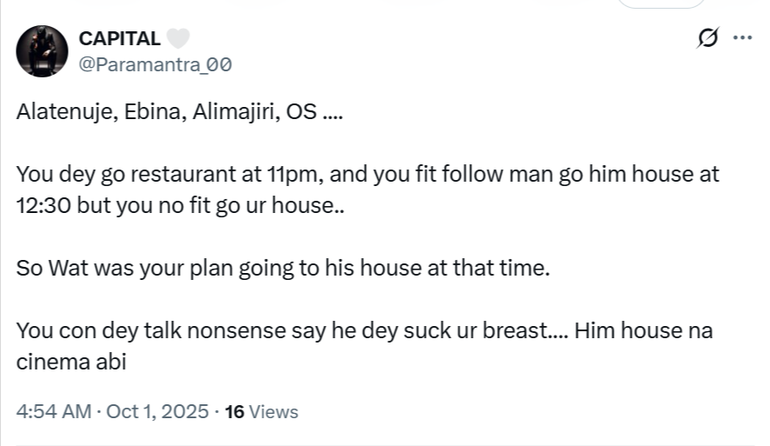
Task: Click the line starting with Alatenuje, Ebina
Action: coord(180,112)
